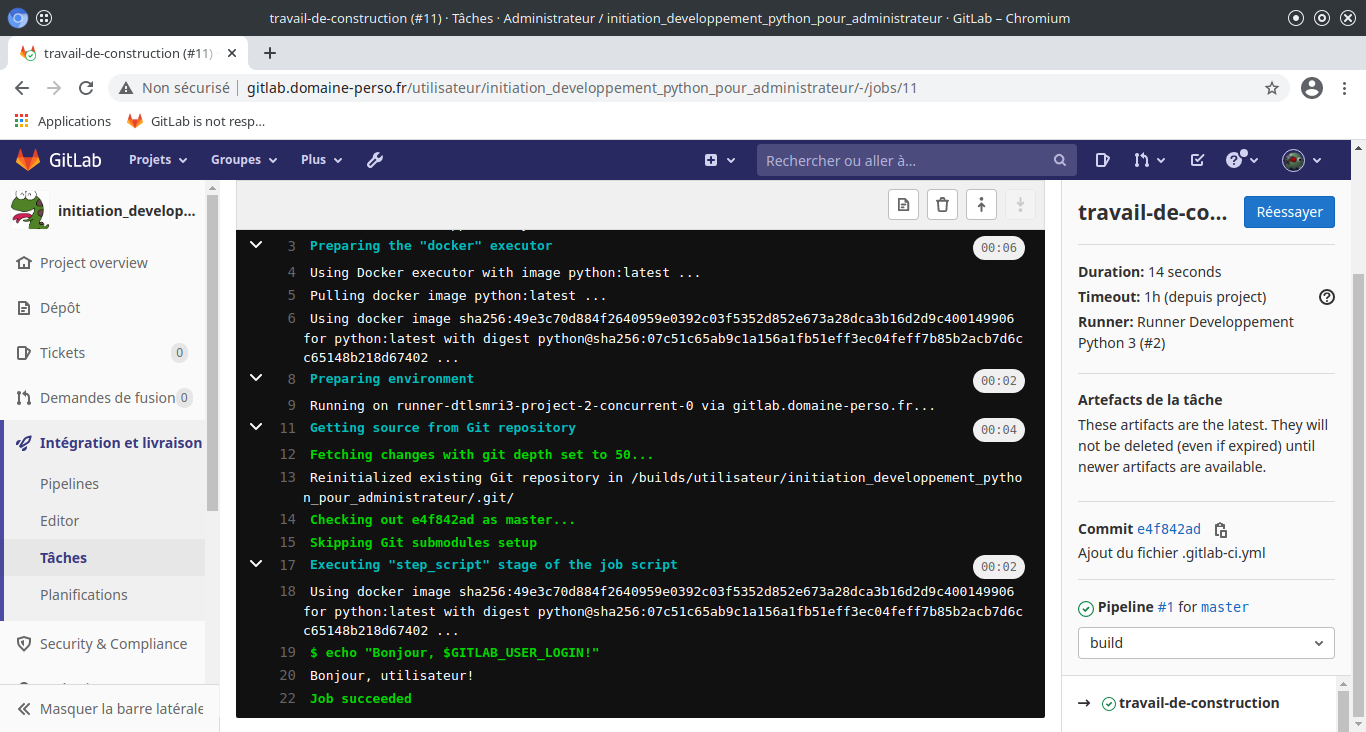1366x732 pixels.
Task: Click the timeout help question icon
Action: coord(1326,297)
